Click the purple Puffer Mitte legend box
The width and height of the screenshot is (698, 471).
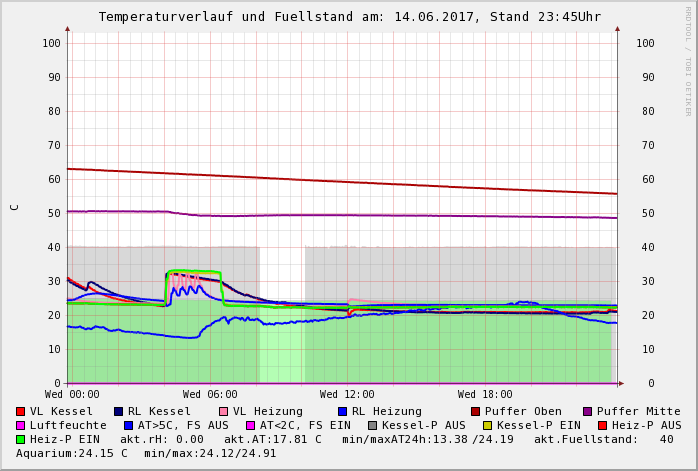pyautogui.click(x=588, y=411)
